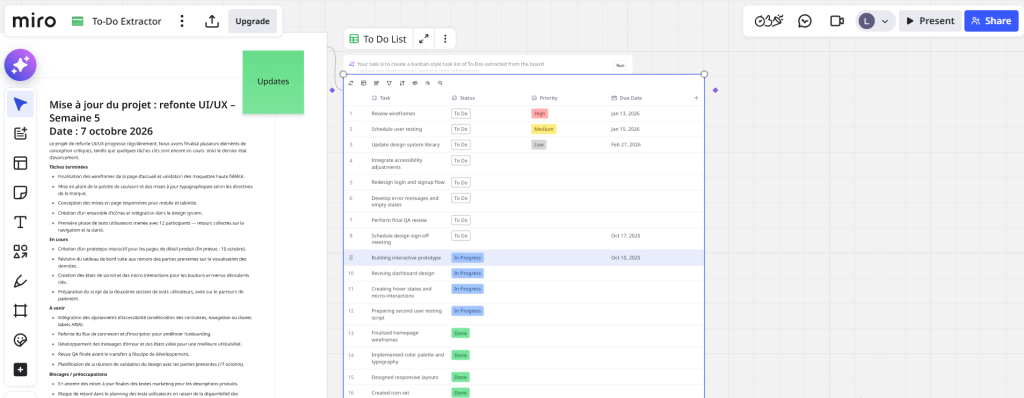Viewport: 1024px width, 398px height.
Task: Click the Miro logo
Action: 34,21
